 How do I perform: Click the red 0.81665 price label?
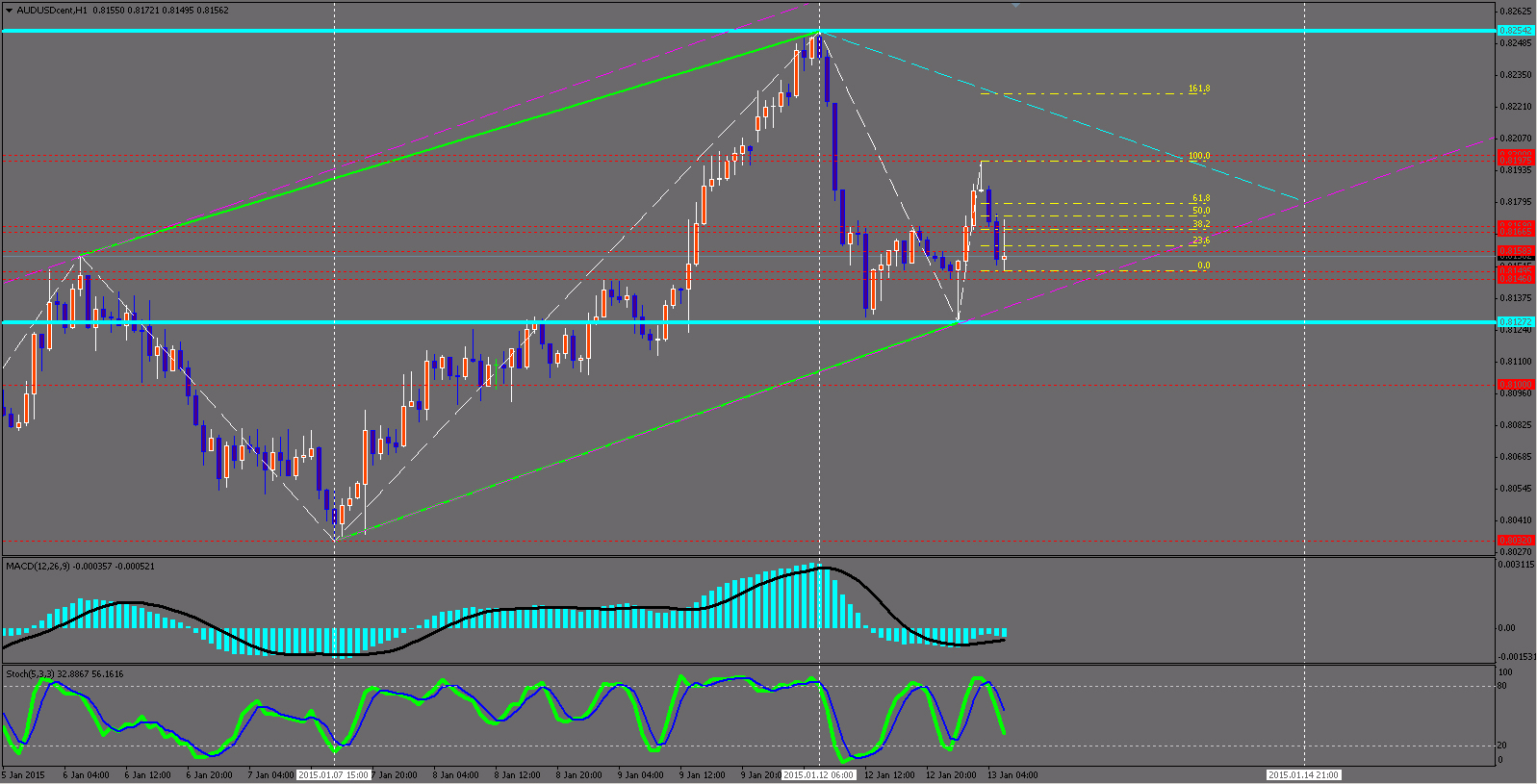point(1516,231)
